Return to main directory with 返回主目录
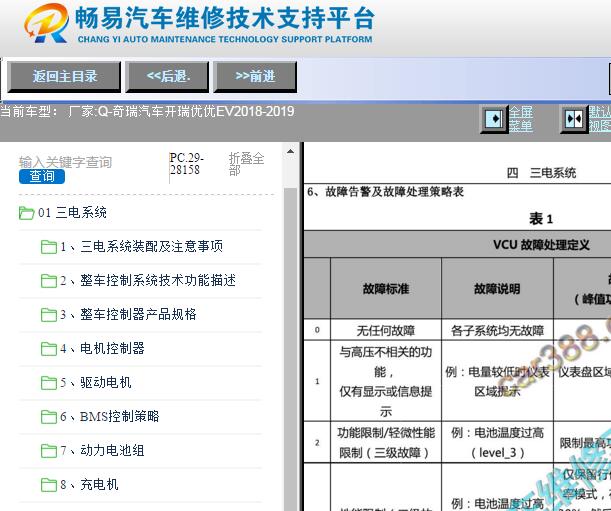This screenshot has height=511, width=611. (64, 76)
